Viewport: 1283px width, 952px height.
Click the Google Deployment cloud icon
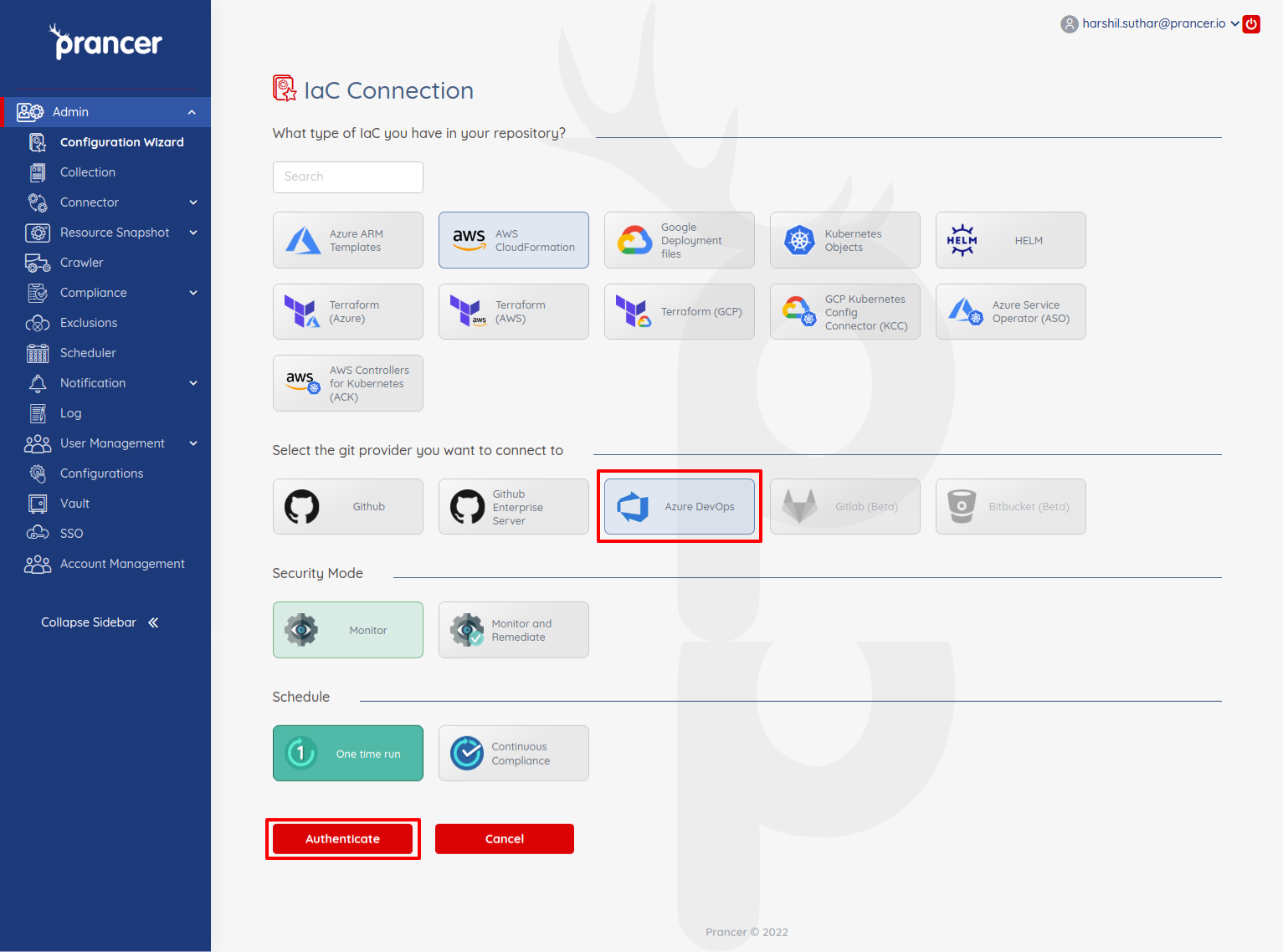(634, 241)
